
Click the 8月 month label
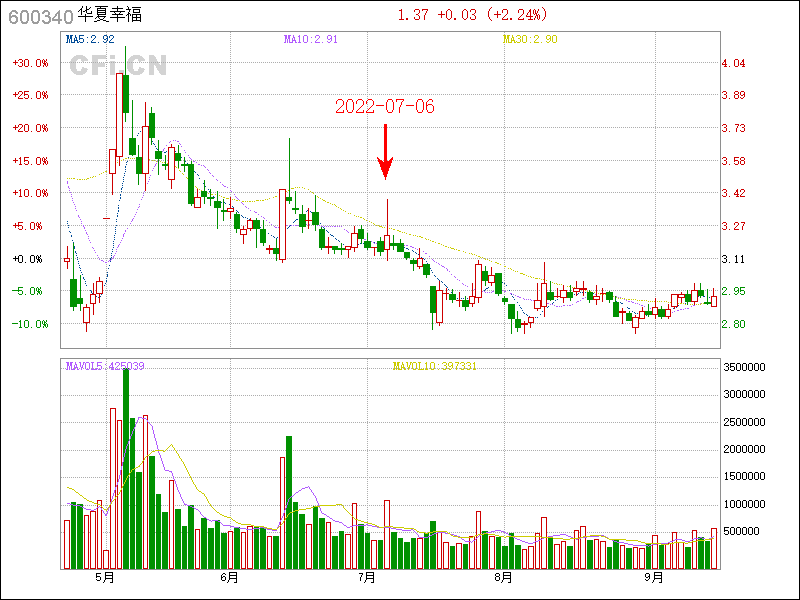coord(504,578)
